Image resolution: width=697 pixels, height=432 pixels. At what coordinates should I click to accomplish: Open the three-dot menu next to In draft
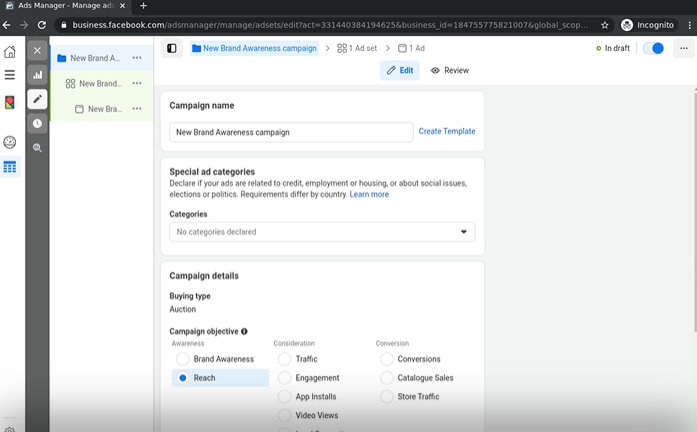coord(682,48)
